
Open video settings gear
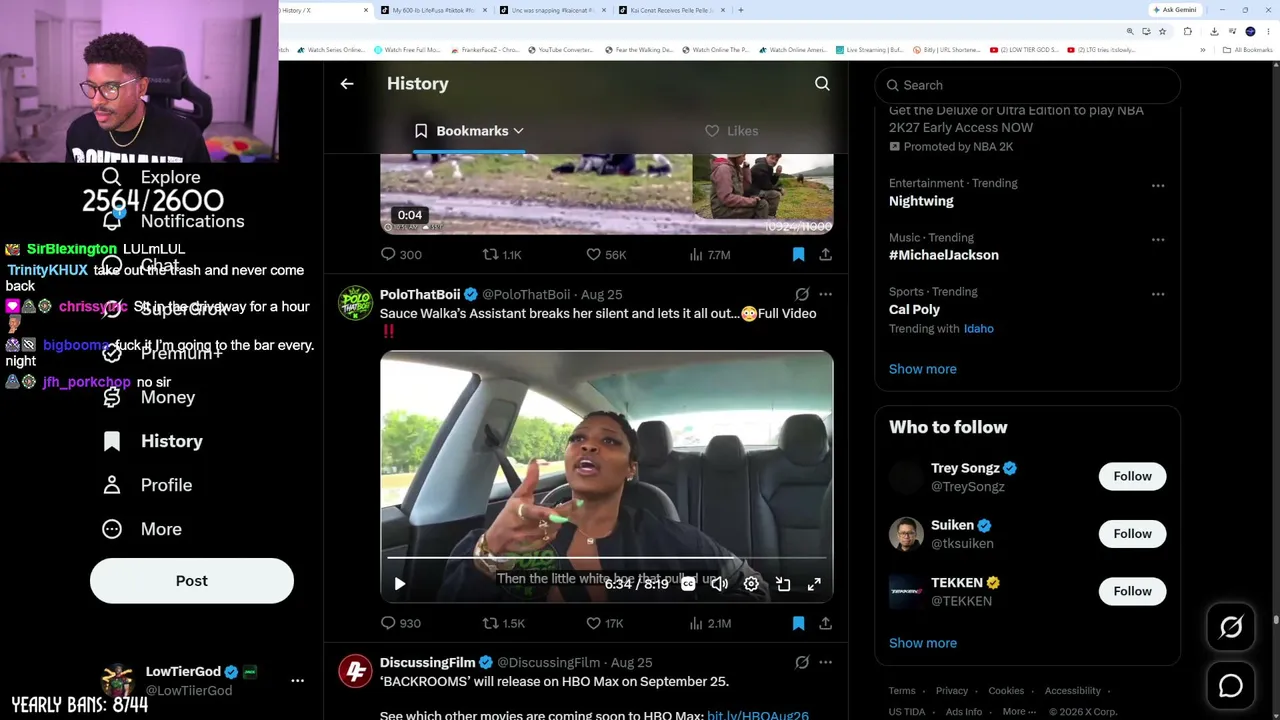pyautogui.click(x=751, y=584)
